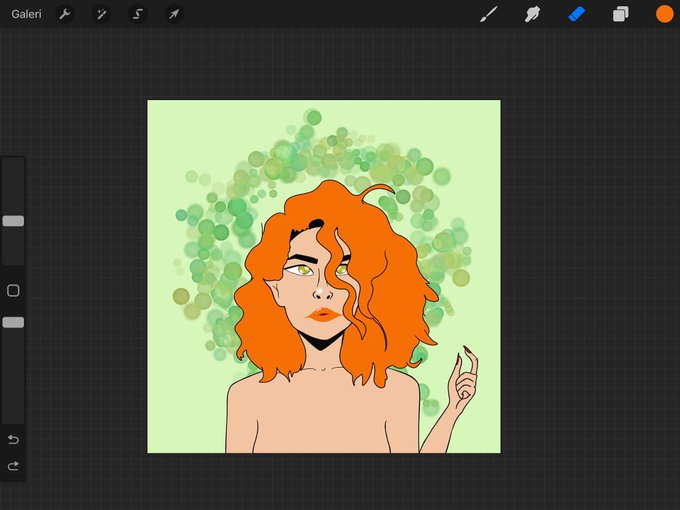The image size is (680, 510).
Task: Open the Adjustments magic wand menu
Action: [x=101, y=14]
